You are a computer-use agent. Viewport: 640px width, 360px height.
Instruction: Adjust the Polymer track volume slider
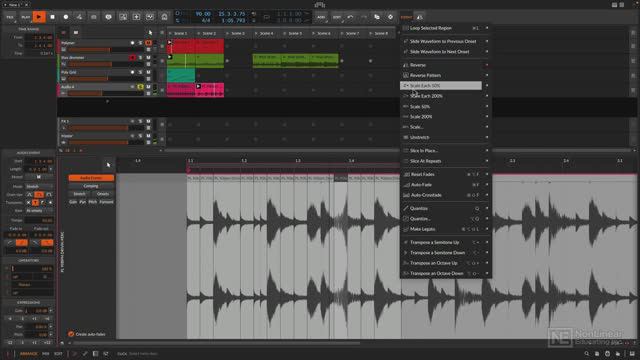105,49
